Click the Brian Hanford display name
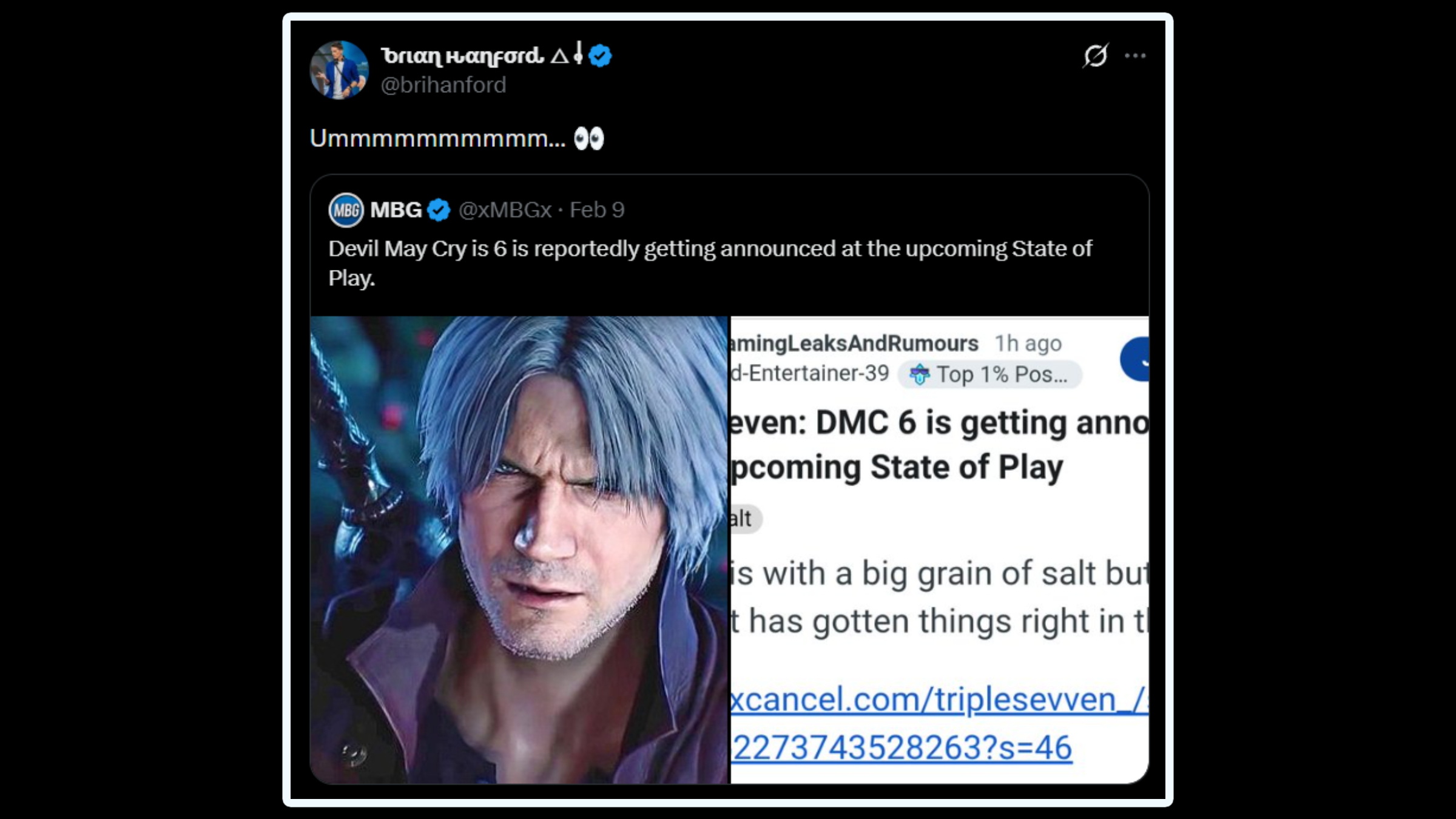This screenshot has height=819, width=1456. 462,56
